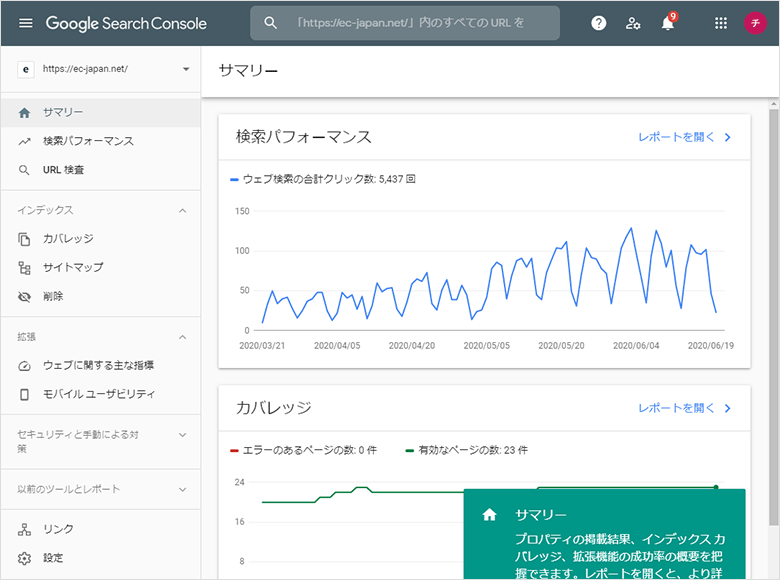Viewport: 780px width, 580px height.
Task: Click the 2020/06/19 axis date label
Action: [710, 346]
